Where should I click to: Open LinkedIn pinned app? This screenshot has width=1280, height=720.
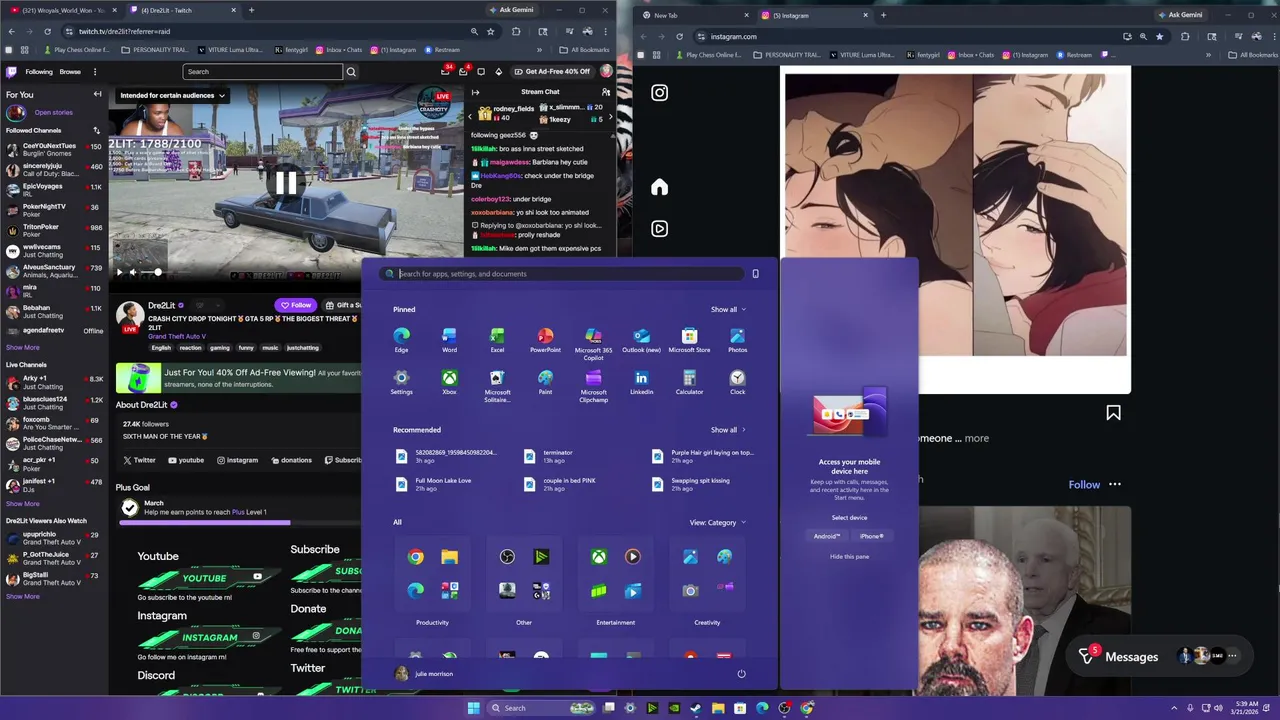641,382
